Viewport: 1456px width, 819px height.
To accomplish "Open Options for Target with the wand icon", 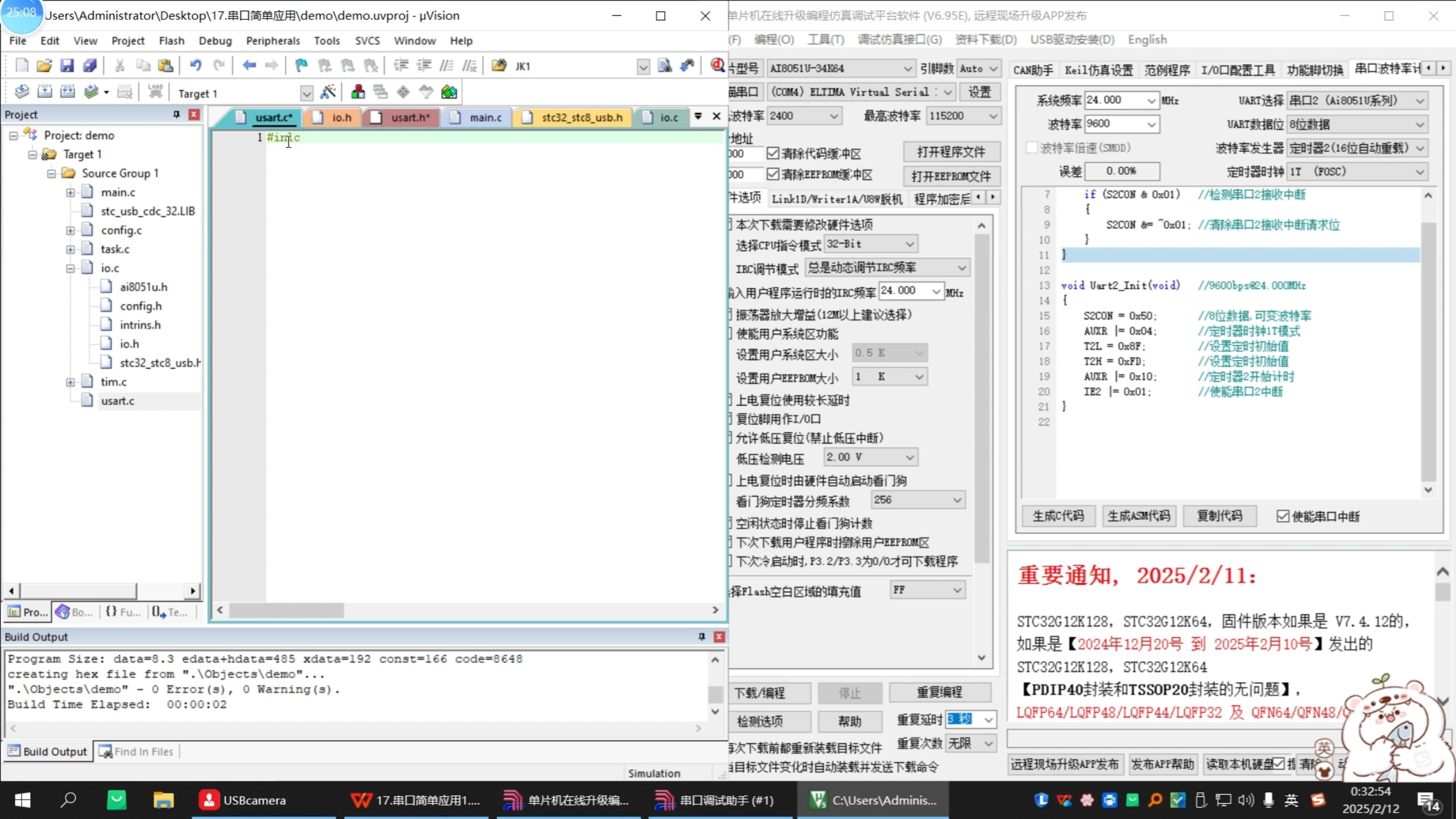I will [x=329, y=92].
